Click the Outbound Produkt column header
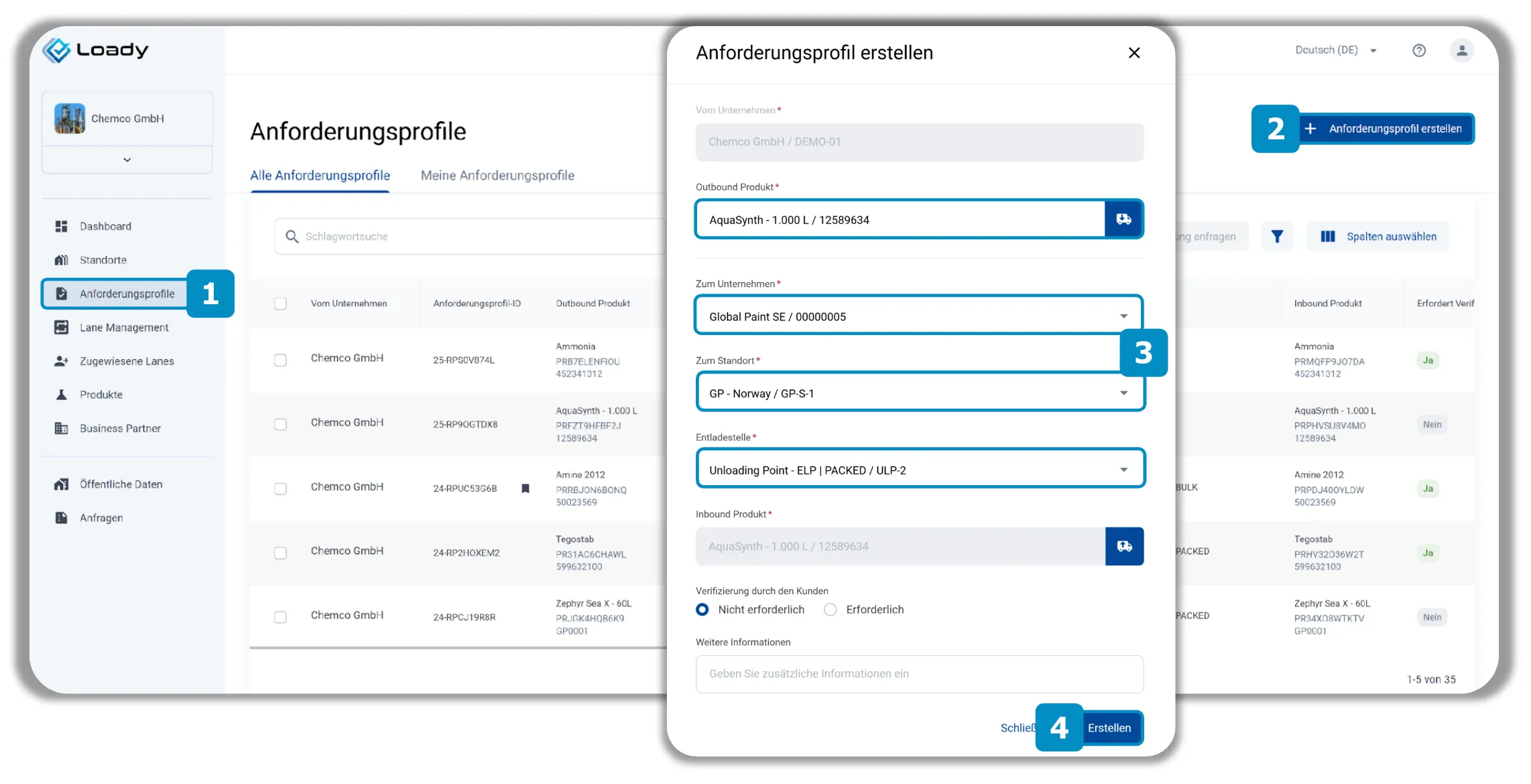Viewport: 1531px width, 784px height. point(593,304)
